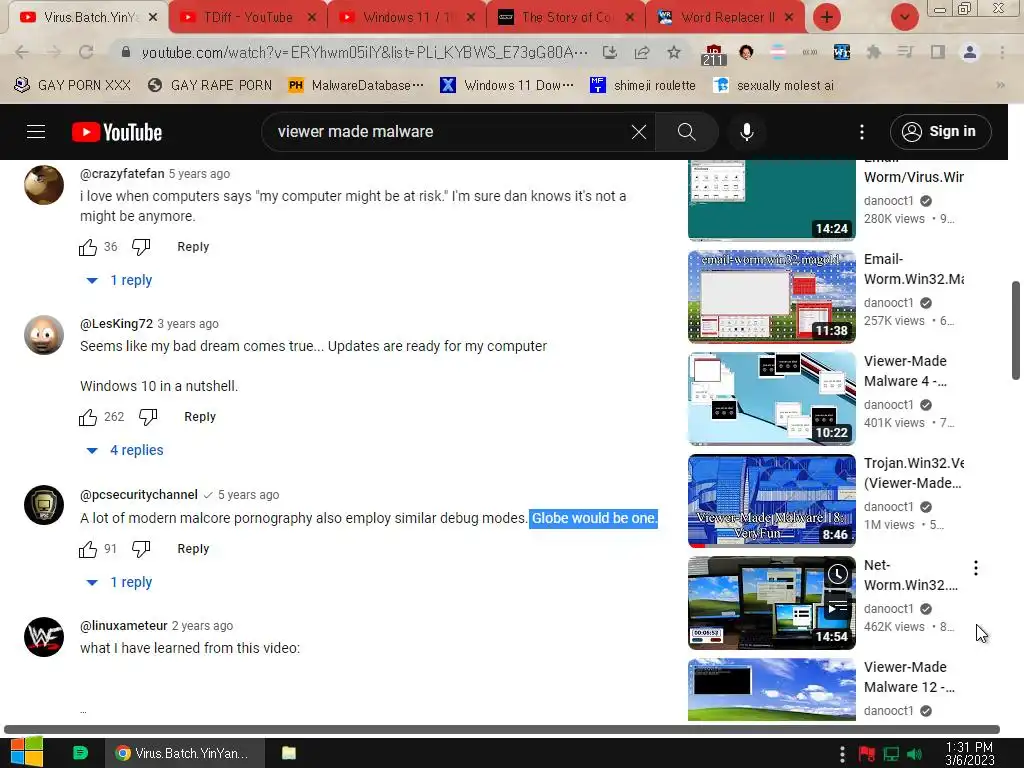
Task: Like the comment by @crazyfatefan
Action: coord(88,247)
